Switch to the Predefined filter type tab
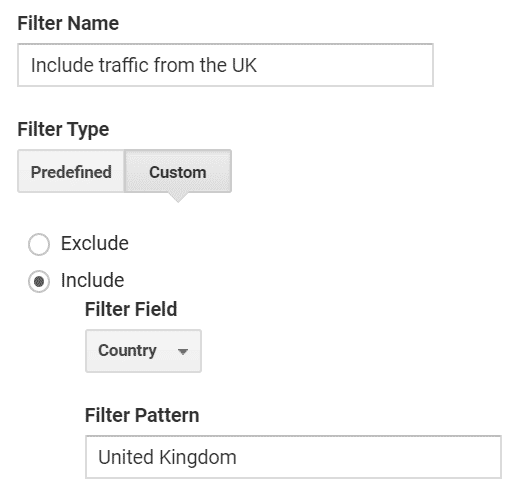 (71, 171)
